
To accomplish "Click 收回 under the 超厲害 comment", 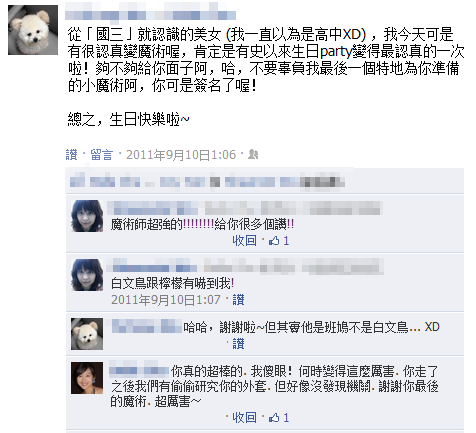I will (244, 417).
